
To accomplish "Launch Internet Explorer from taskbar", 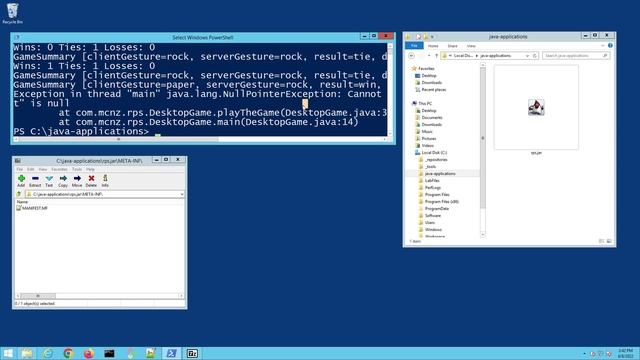I will (47, 353).
